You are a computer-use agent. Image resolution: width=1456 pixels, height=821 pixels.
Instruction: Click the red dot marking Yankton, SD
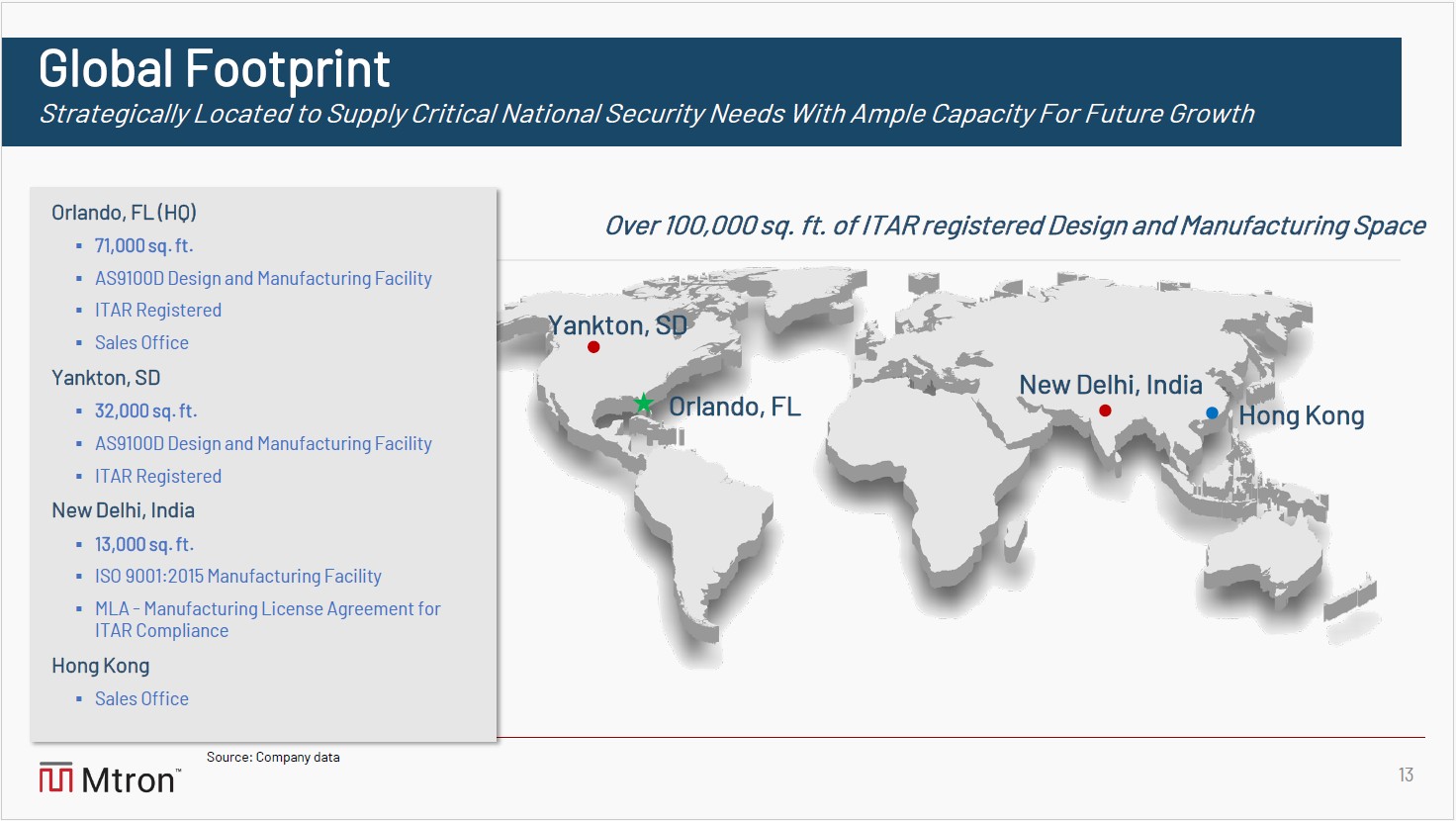(593, 347)
